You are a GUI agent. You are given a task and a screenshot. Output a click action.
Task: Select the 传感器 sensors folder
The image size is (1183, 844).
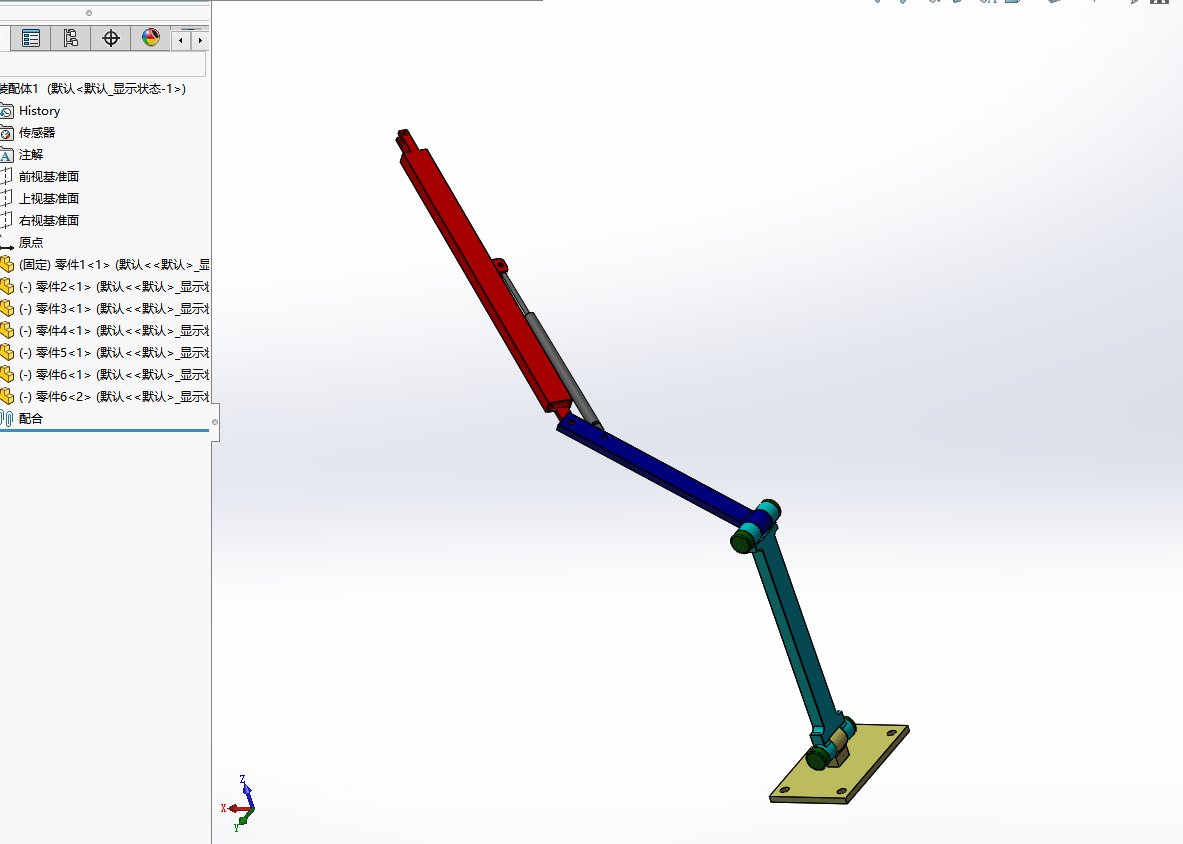(37, 133)
